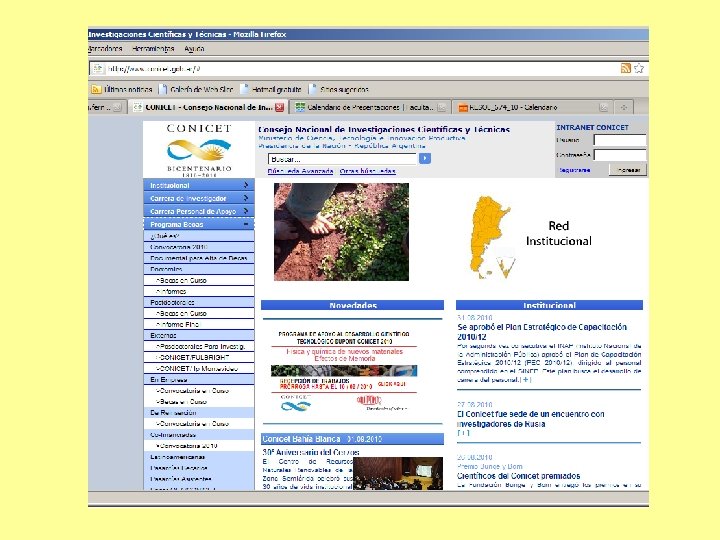Click the site icon beside the URL
The height and width of the screenshot is (540, 720).
click(x=97, y=69)
